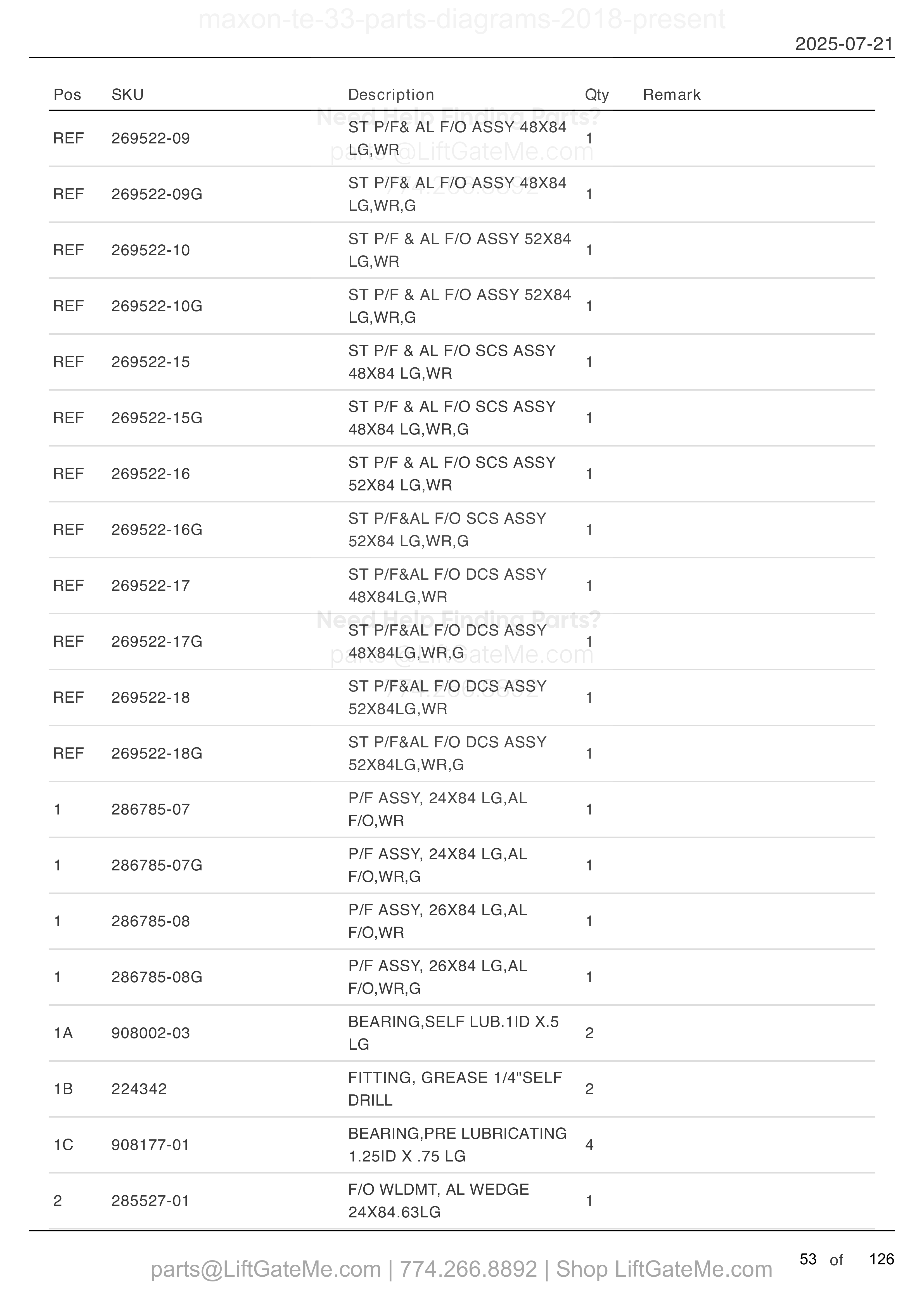Click the page number 53 indicator

[808, 1259]
